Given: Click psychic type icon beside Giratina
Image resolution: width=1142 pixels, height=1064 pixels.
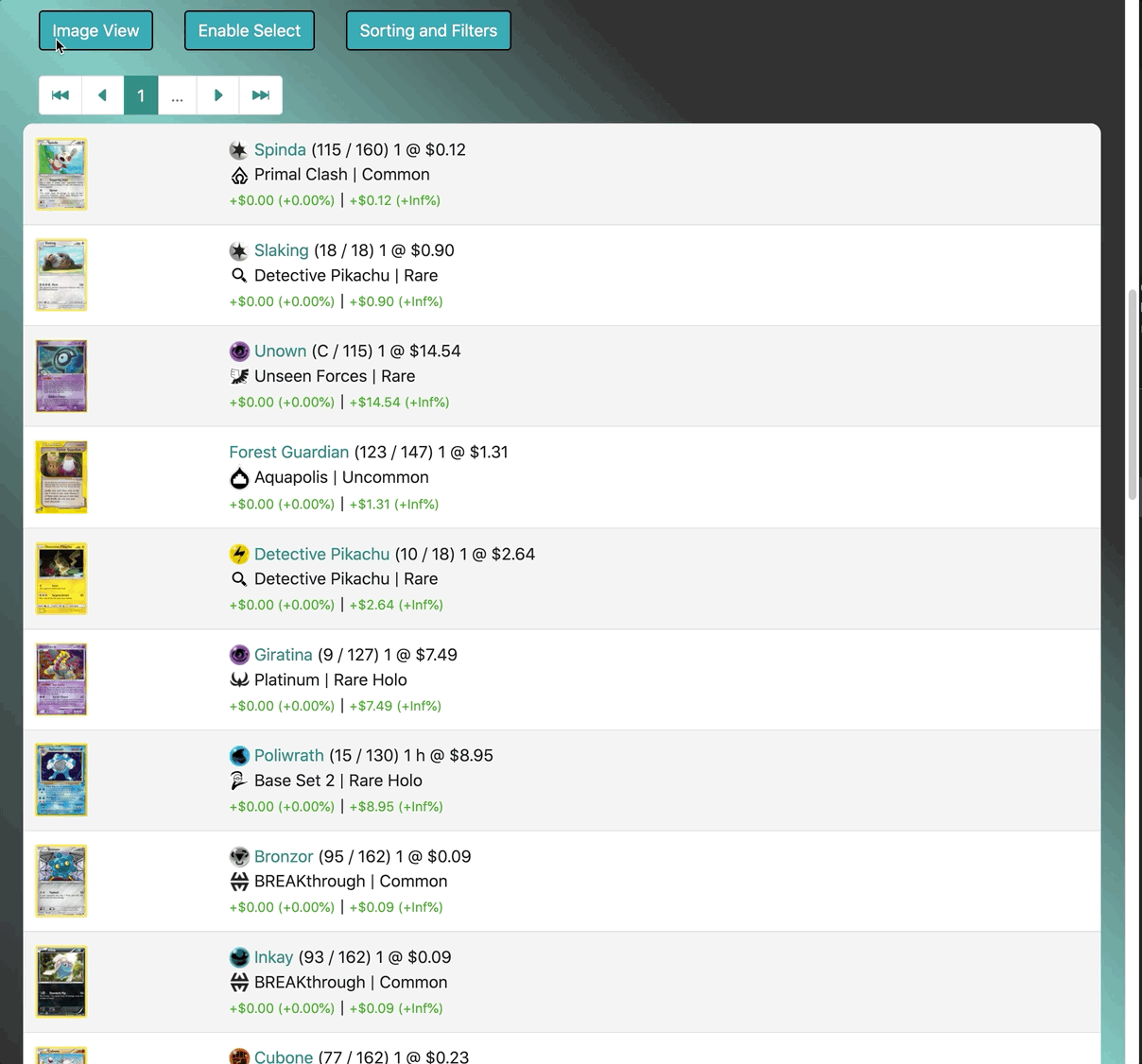Looking at the screenshot, I should pos(239,655).
